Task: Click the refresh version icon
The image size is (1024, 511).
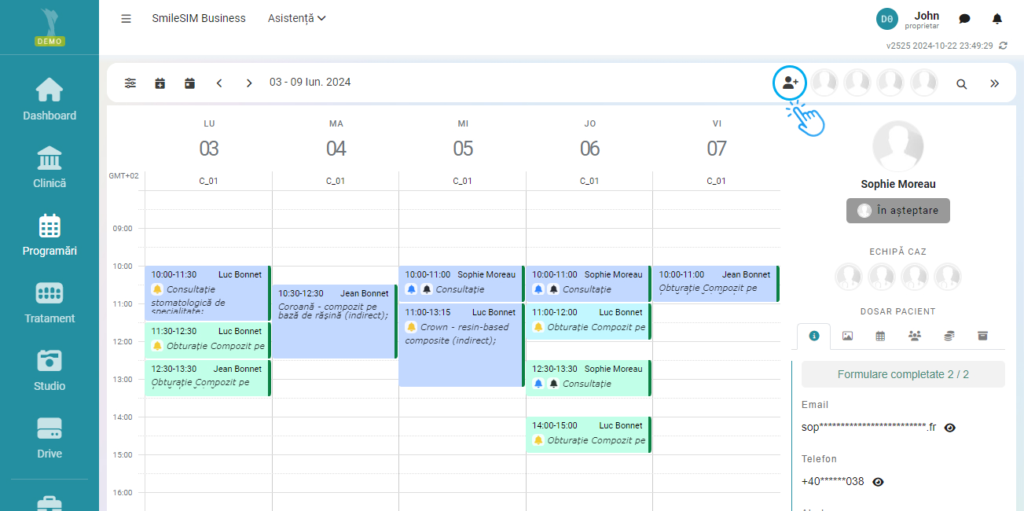Action: pyautogui.click(x=1003, y=46)
